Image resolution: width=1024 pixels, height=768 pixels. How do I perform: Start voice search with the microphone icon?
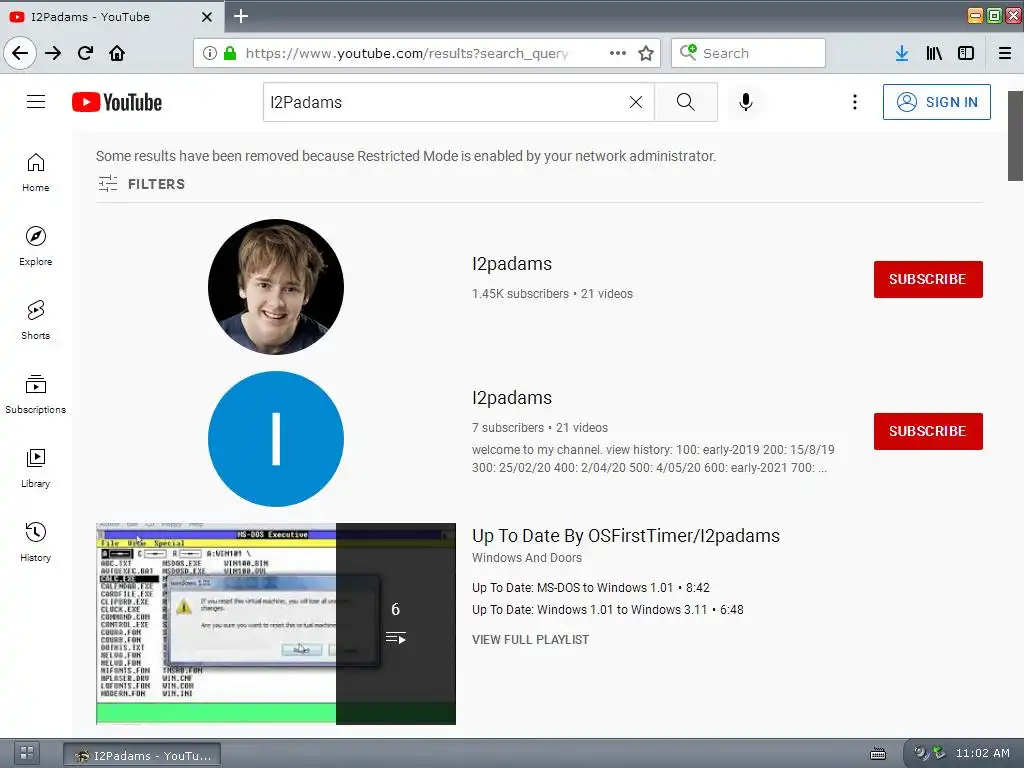point(746,102)
